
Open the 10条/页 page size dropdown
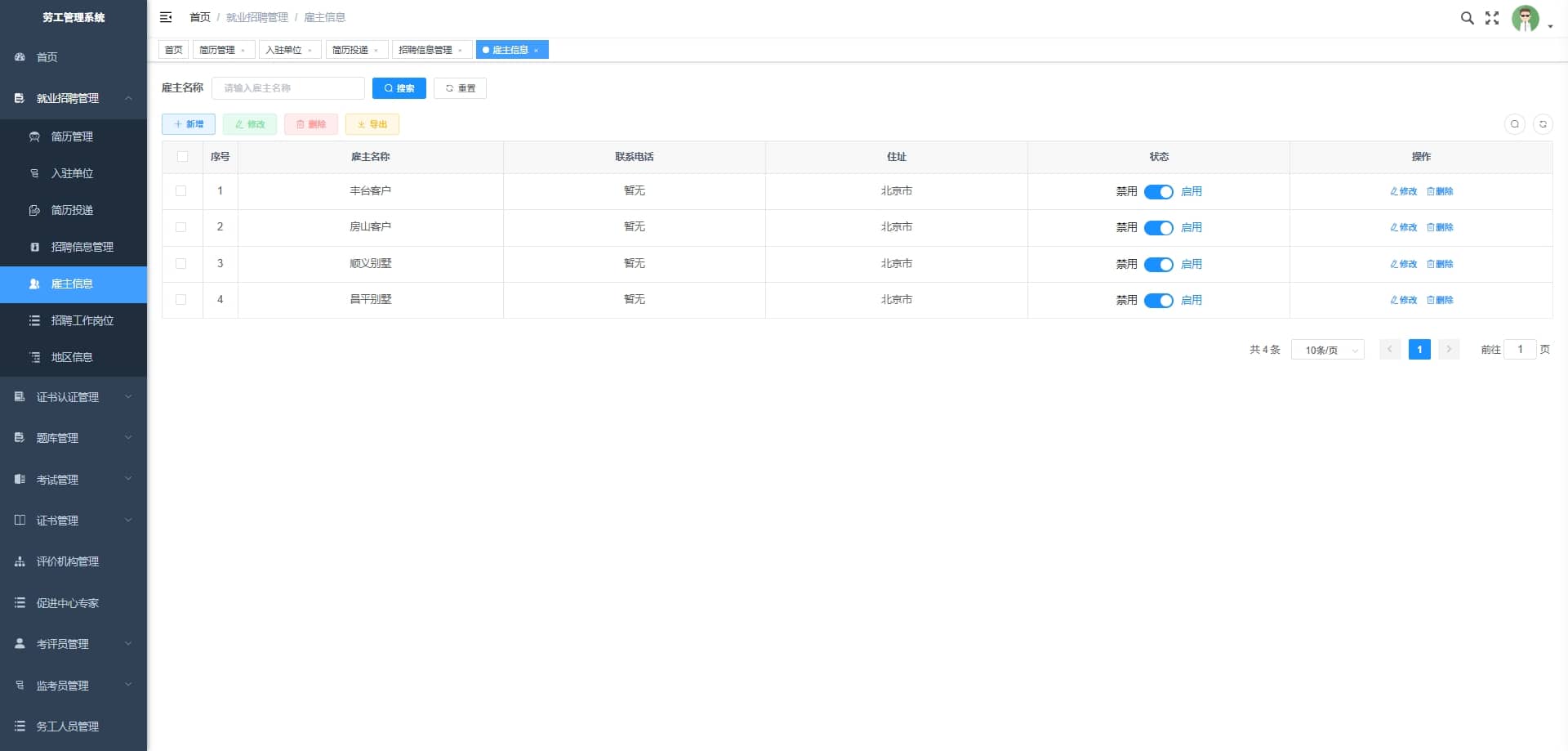pos(1327,350)
